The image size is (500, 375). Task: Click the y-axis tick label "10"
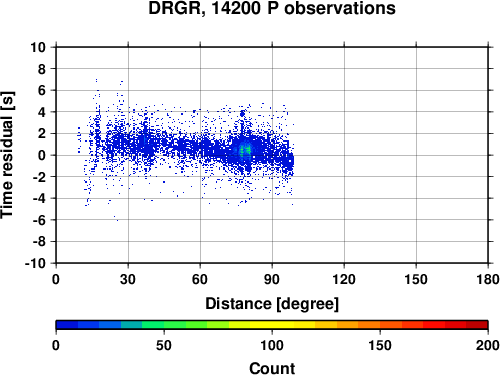click(x=38, y=47)
